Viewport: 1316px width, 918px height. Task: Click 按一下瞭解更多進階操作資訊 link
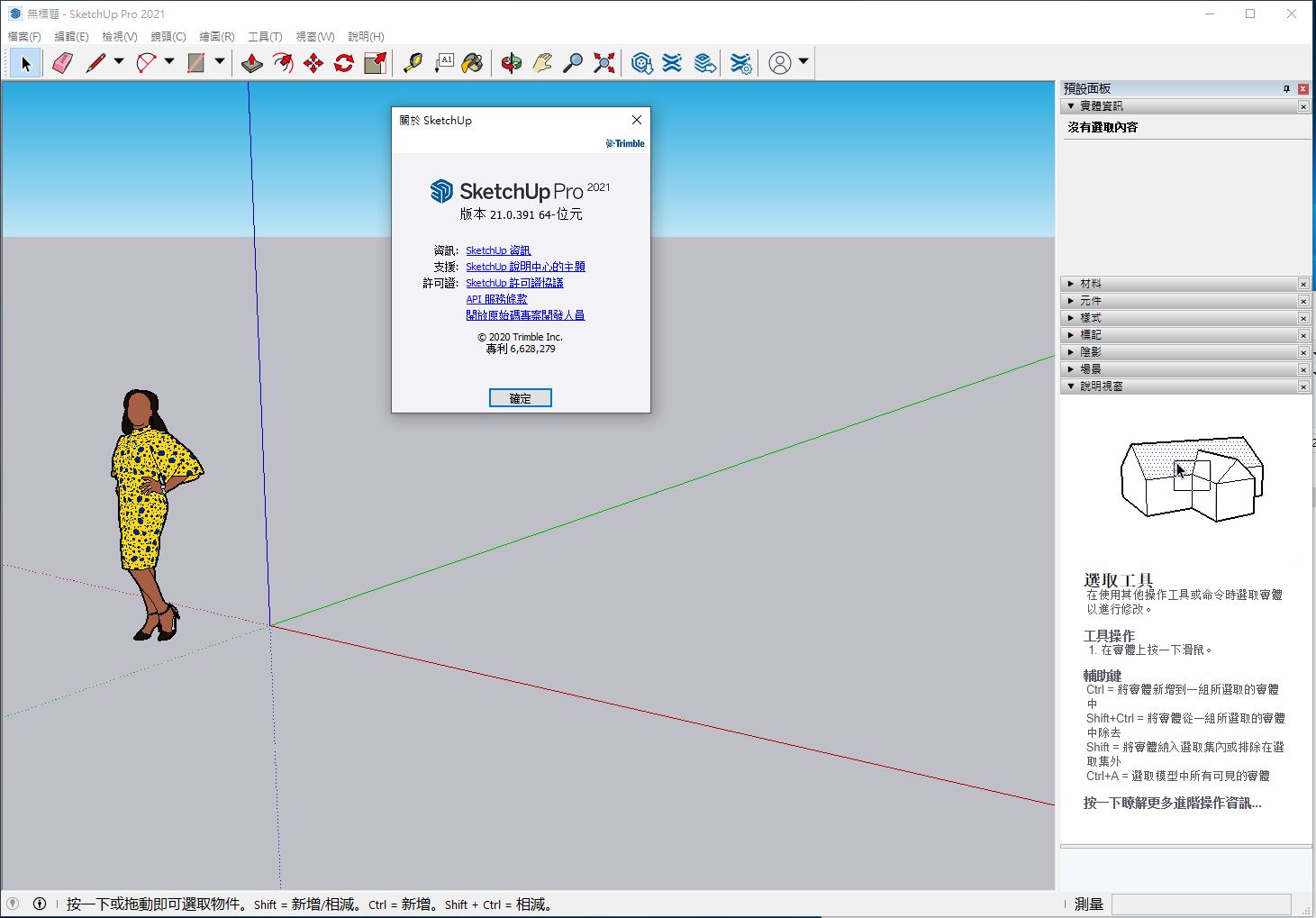click(x=1172, y=803)
